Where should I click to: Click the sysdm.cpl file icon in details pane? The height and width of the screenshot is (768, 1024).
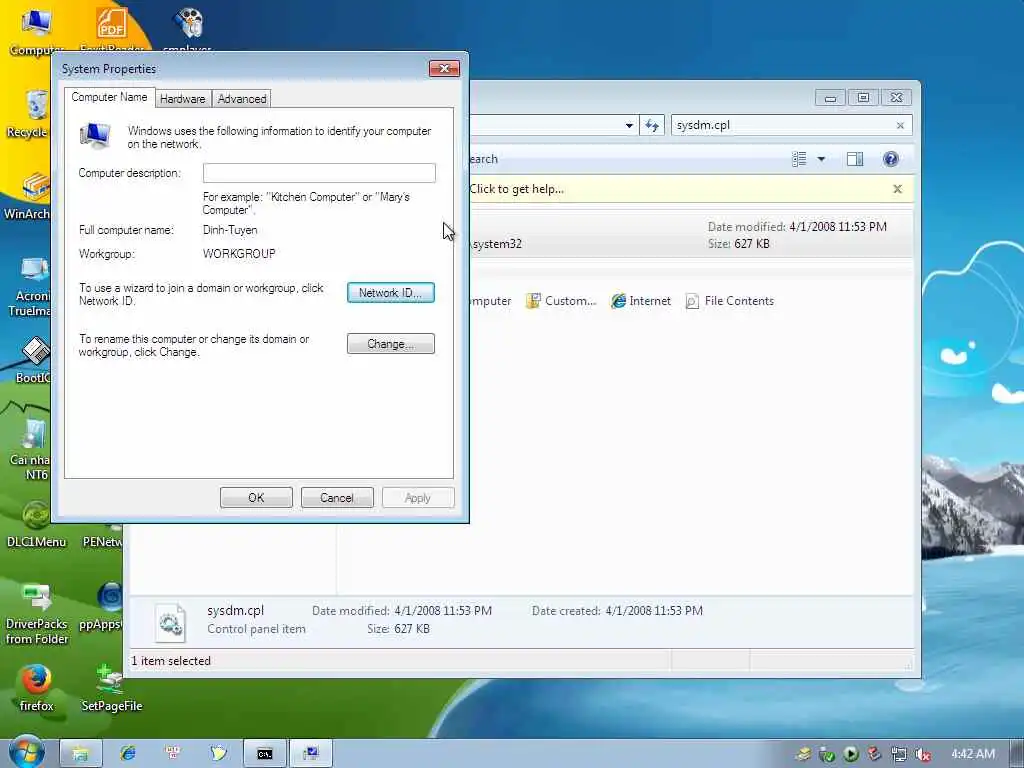point(170,622)
